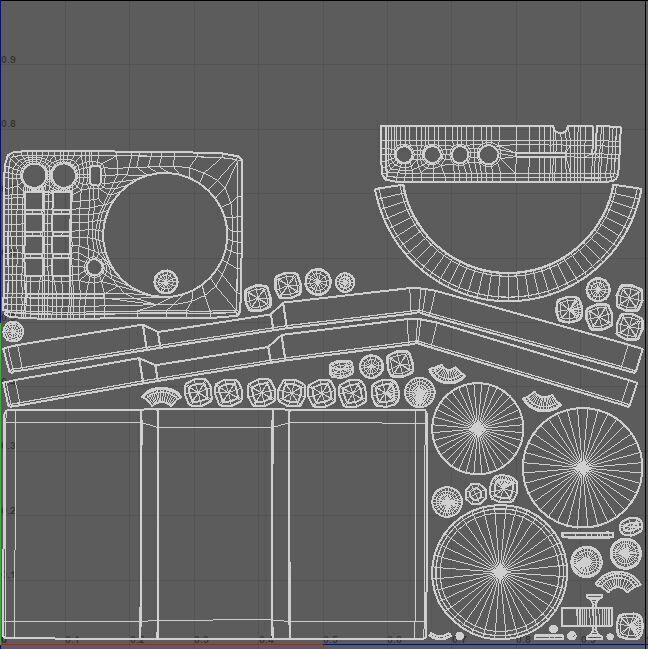
Task: Click the 0.9 grid axis label
Action: tap(8, 60)
